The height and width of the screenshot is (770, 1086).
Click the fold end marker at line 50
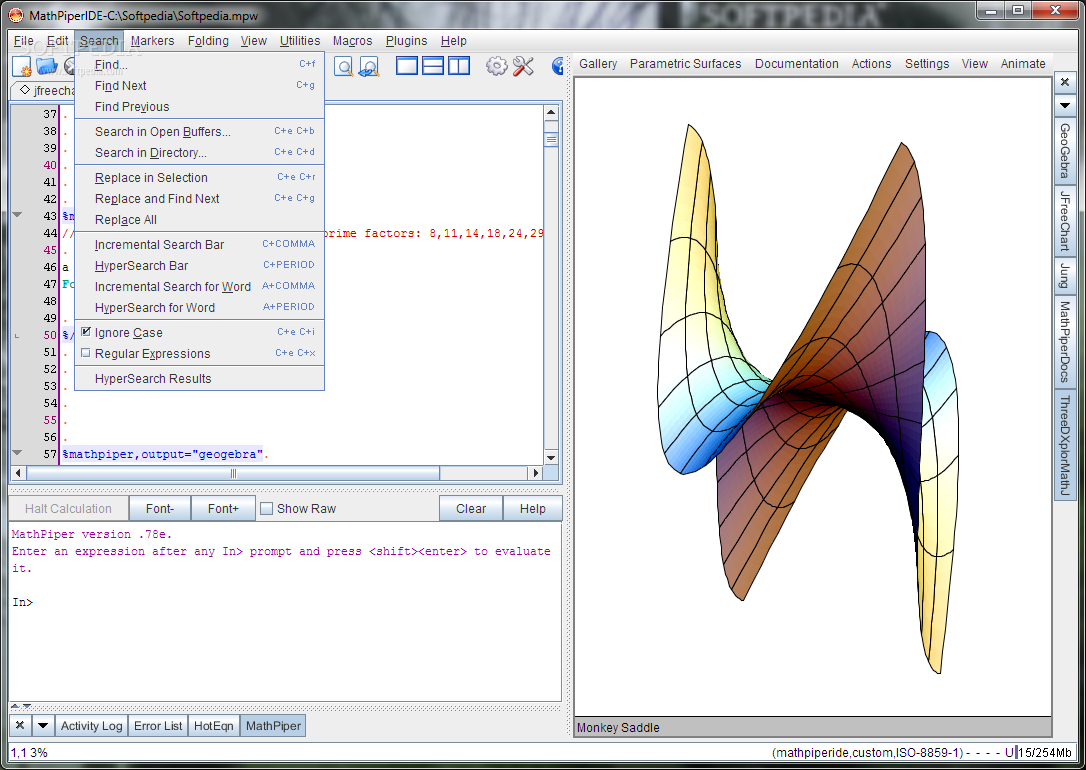click(x=17, y=336)
